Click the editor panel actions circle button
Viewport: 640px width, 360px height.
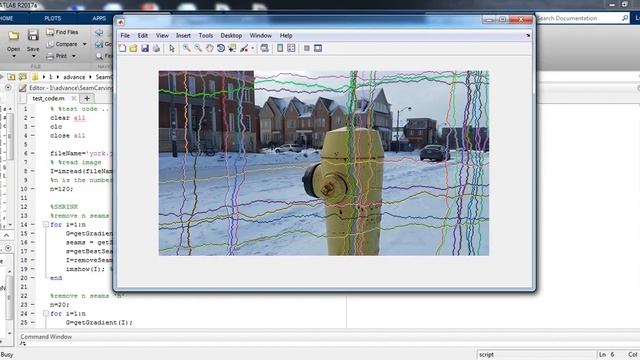tap(8, 87)
